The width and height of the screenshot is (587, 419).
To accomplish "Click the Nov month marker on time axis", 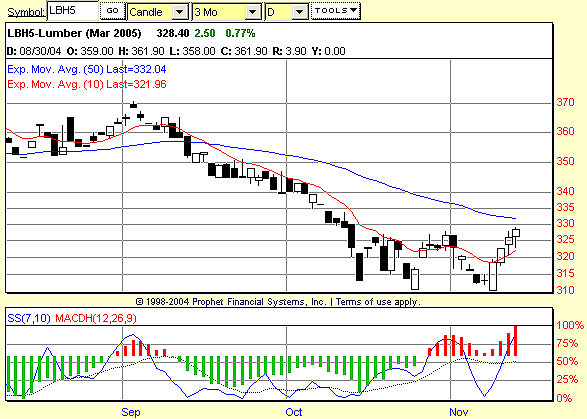I will coord(458,412).
